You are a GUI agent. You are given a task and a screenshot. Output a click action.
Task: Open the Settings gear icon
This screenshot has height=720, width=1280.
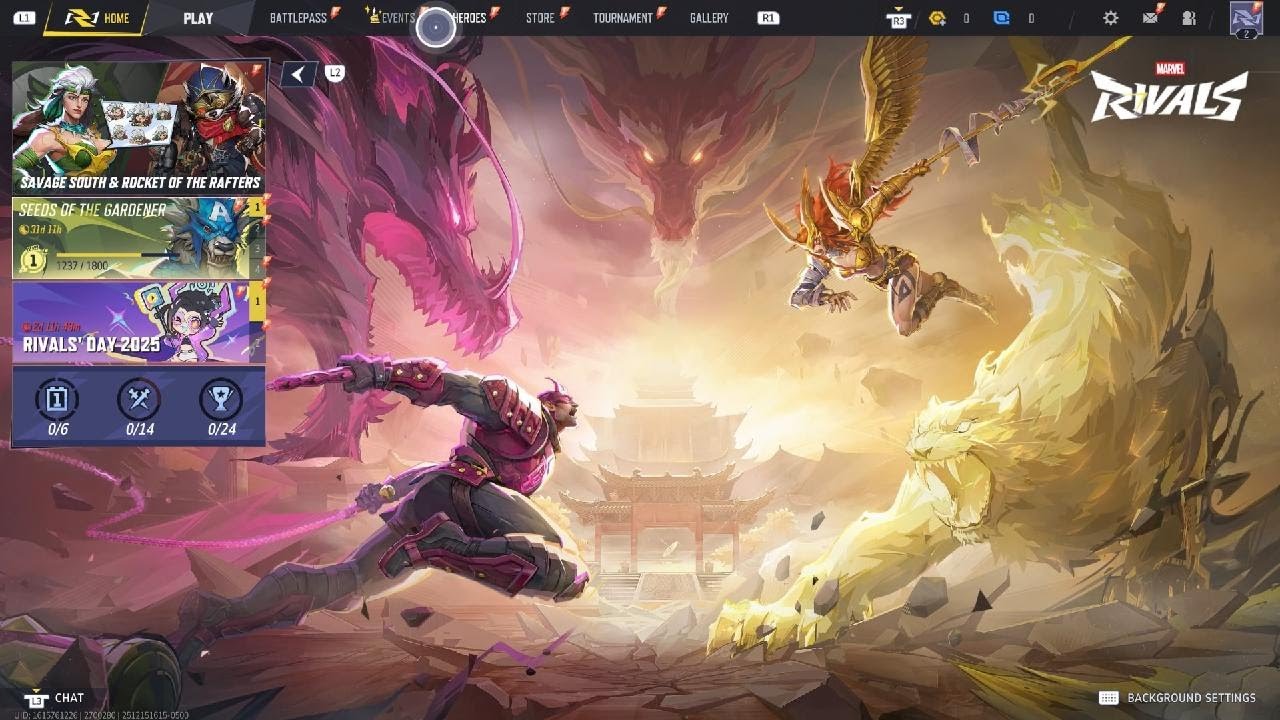coord(1110,18)
